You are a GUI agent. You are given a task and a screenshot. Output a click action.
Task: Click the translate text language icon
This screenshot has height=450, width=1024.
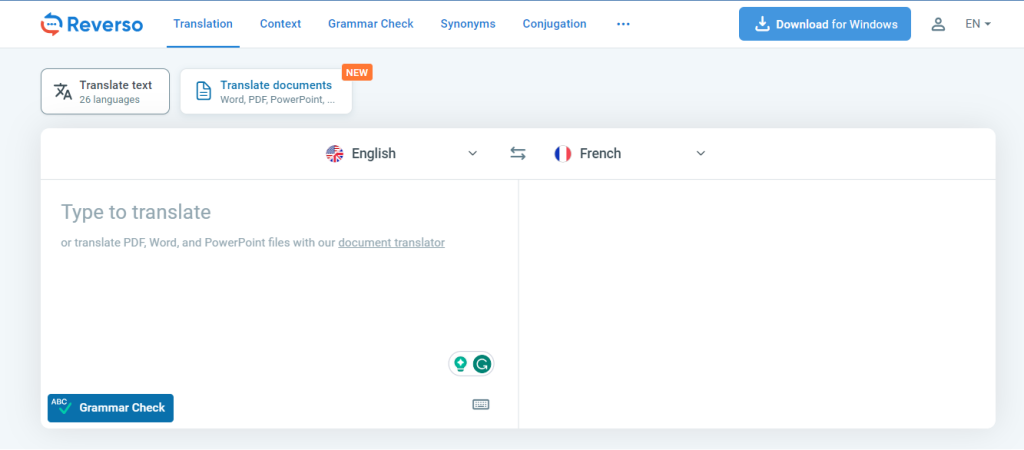pos(63,91)
